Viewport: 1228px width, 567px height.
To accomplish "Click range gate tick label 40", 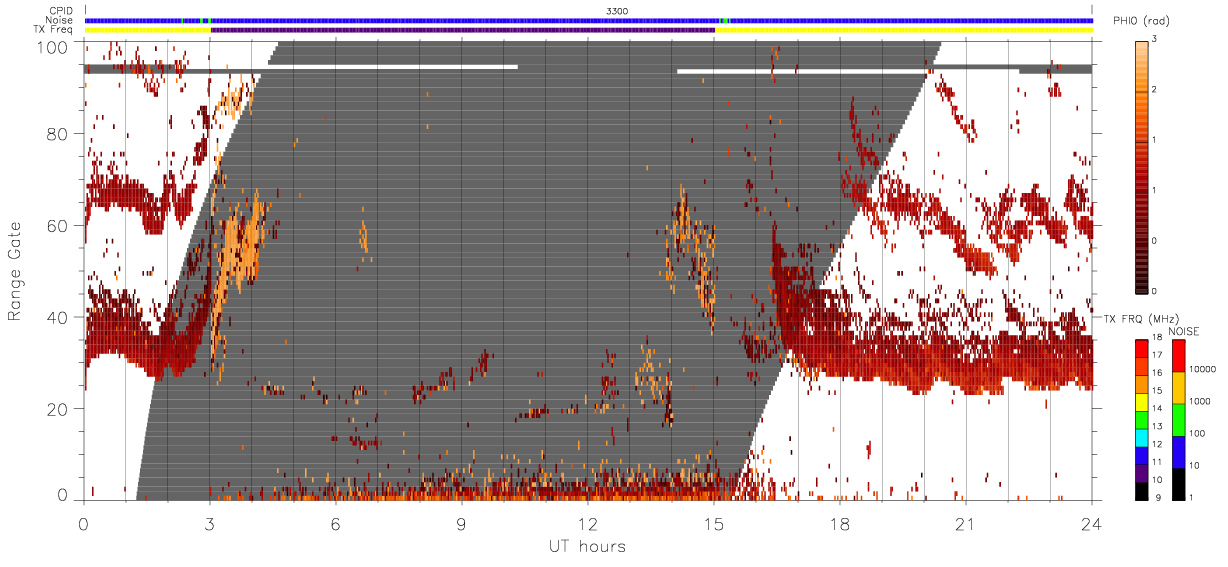I will tap(57, 317).
